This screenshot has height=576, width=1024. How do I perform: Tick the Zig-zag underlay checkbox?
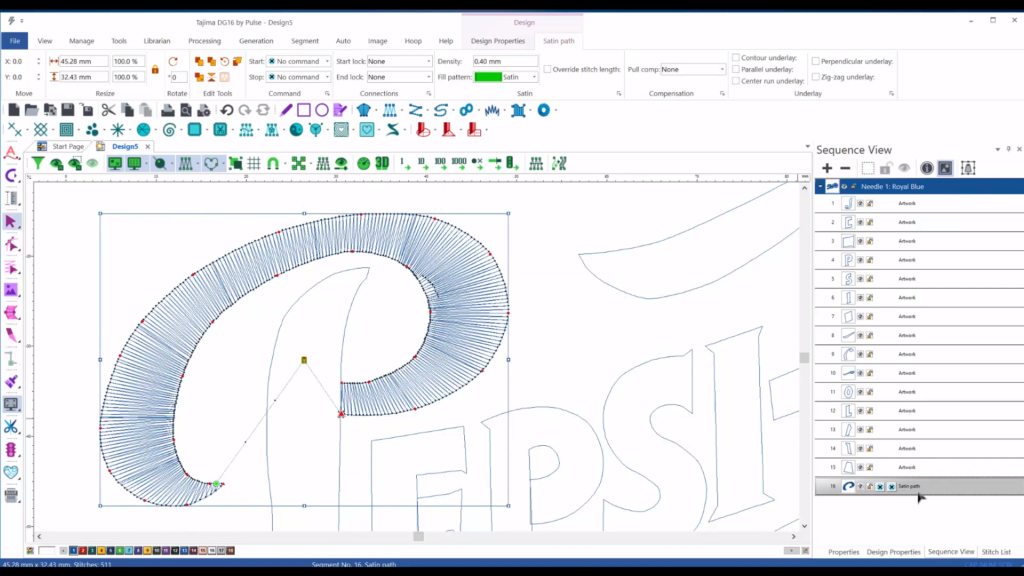pos(816,76)
